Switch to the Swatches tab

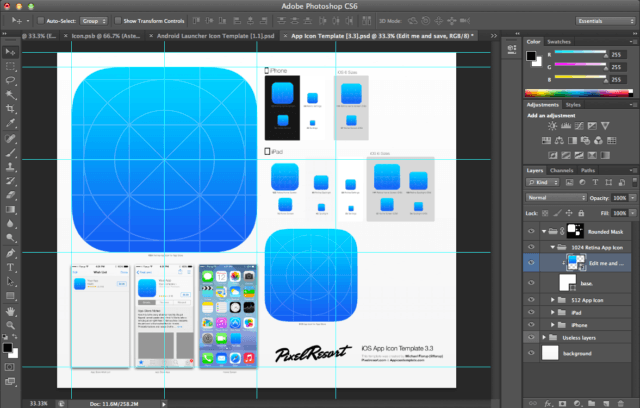(560, 42)
